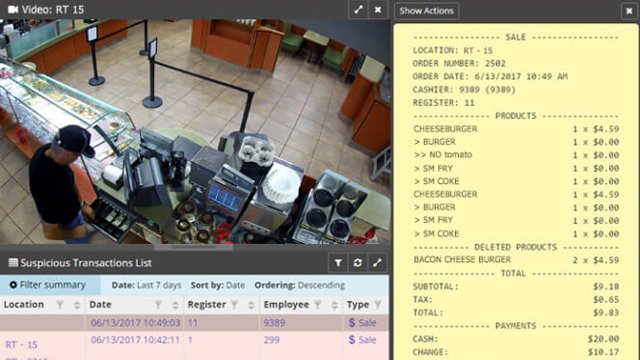This screenshot has height=360, width=640.
Task: Click the CASH: $20.00 payment line
Action: (516, 339)
